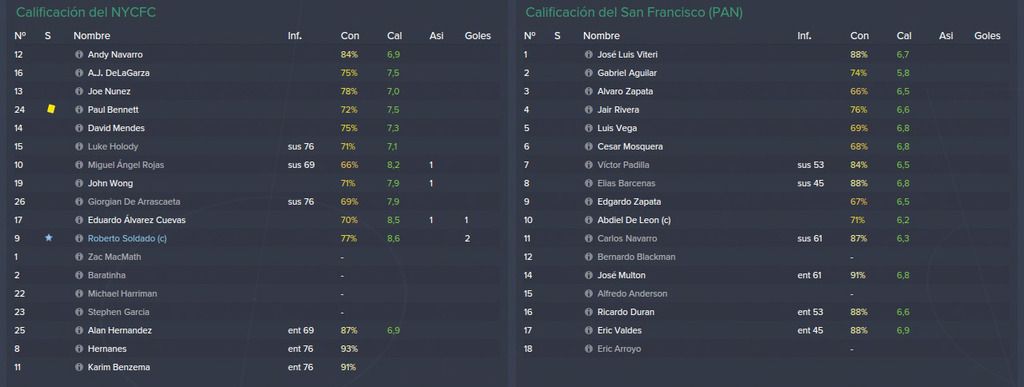This screenshot has height=387, width=1024.
Task: Select Gabriel Aguilar player name
Action: [x=627, y=73]
